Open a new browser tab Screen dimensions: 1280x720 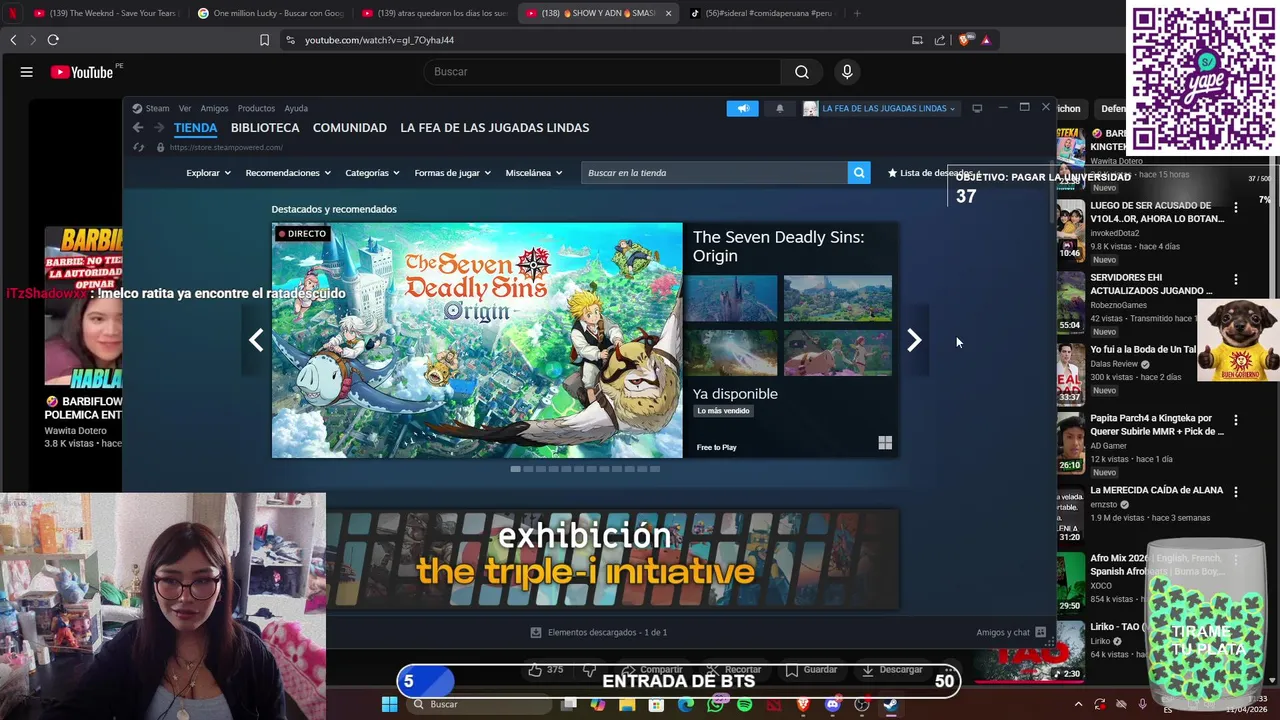click(x=857, y=13)
